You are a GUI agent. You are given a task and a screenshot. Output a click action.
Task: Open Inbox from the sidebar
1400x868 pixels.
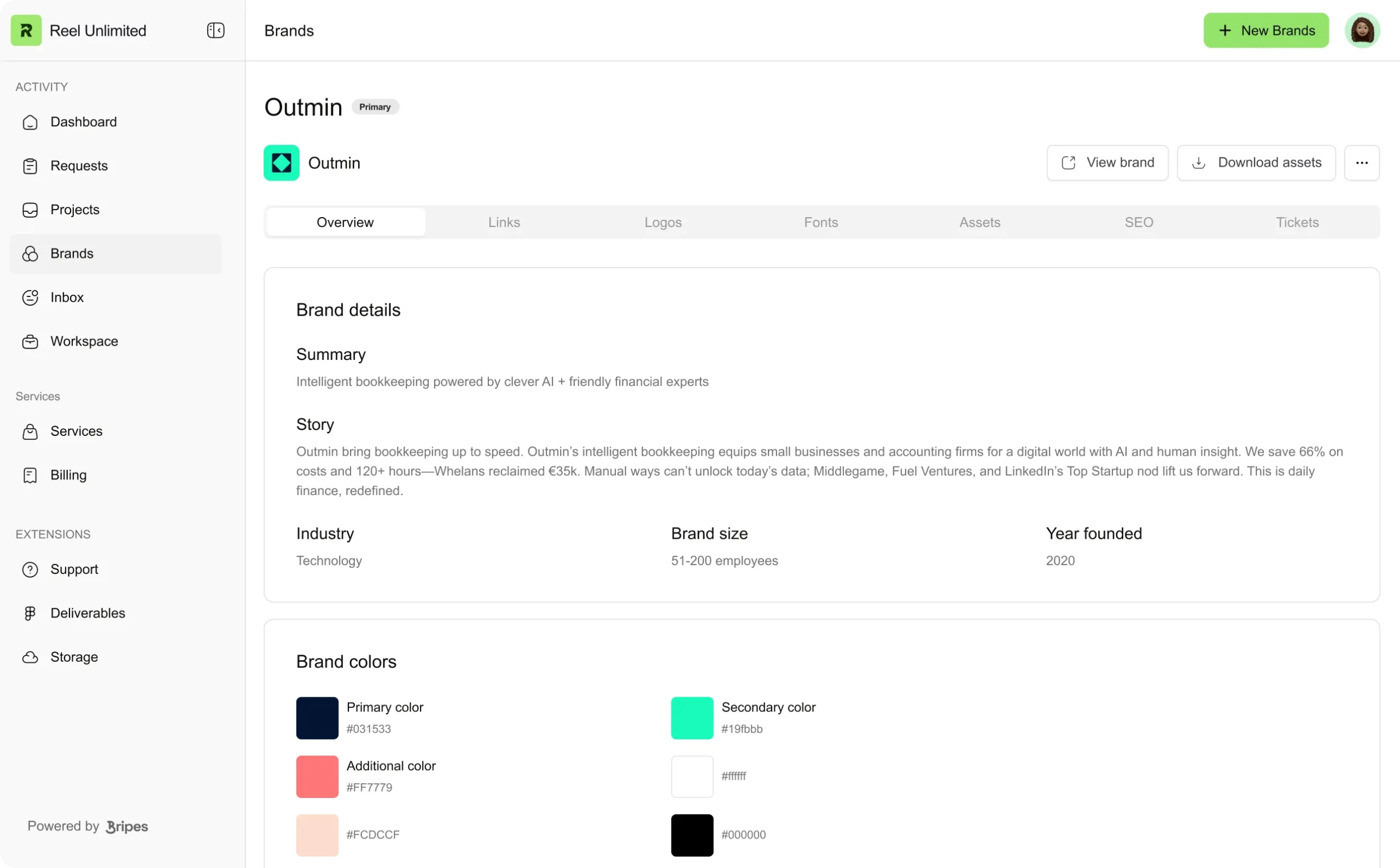[x=115, y=298]
